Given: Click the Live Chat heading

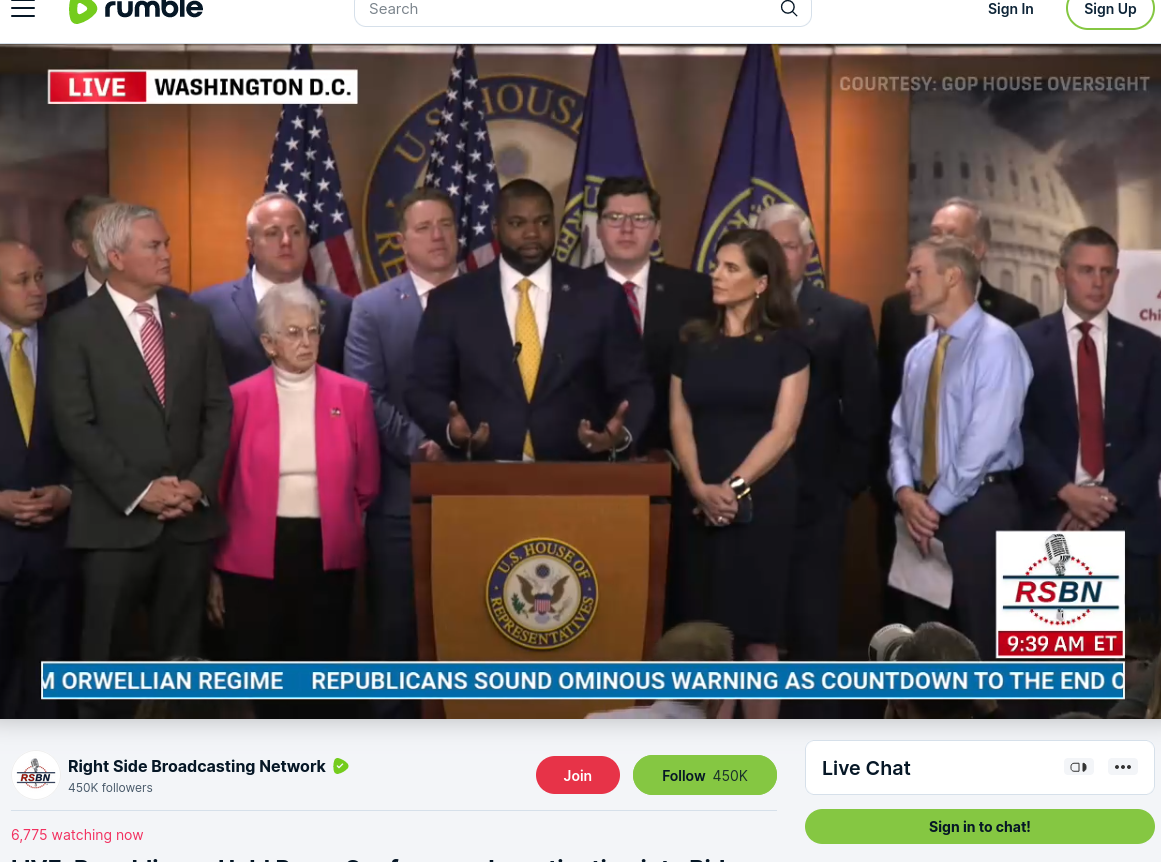Looking at the screenshot, I should coord(866,768).
